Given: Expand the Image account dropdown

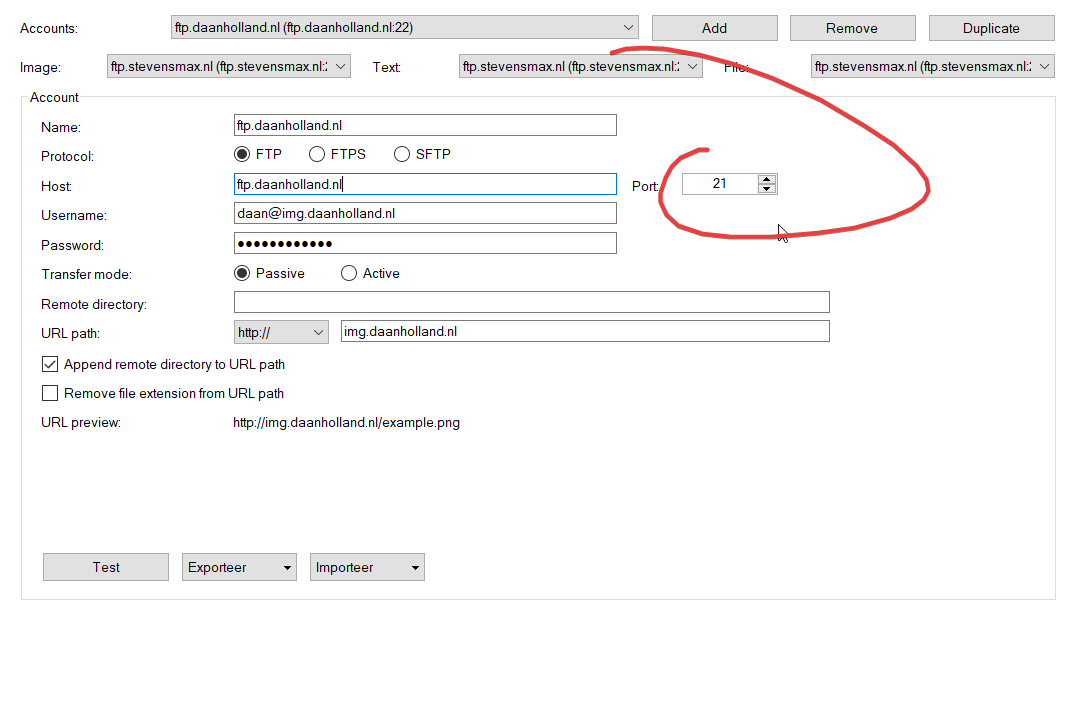Looking at the screenshot, I should [341, 67].
